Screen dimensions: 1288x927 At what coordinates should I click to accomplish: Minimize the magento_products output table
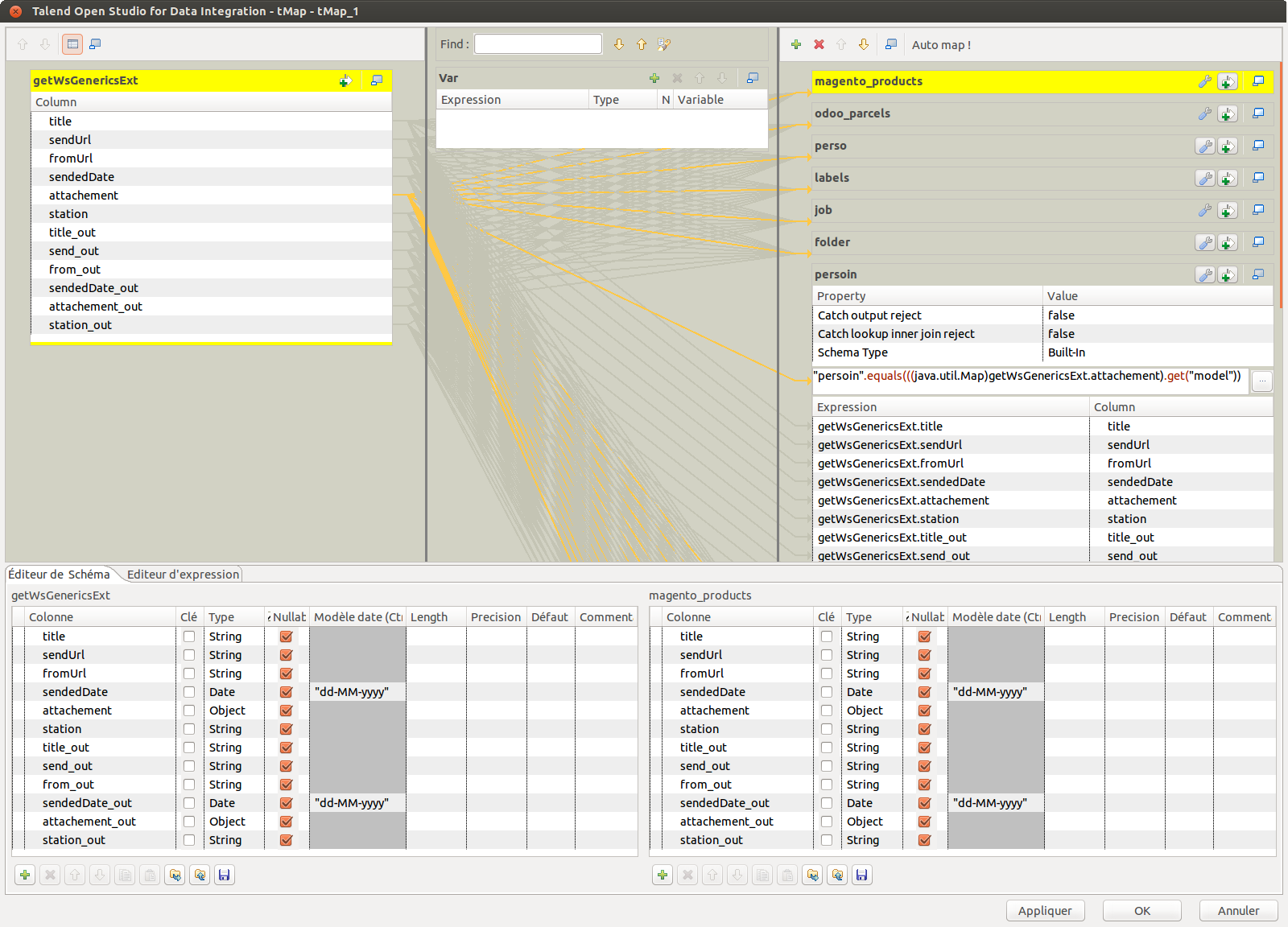coord(1258,81)
